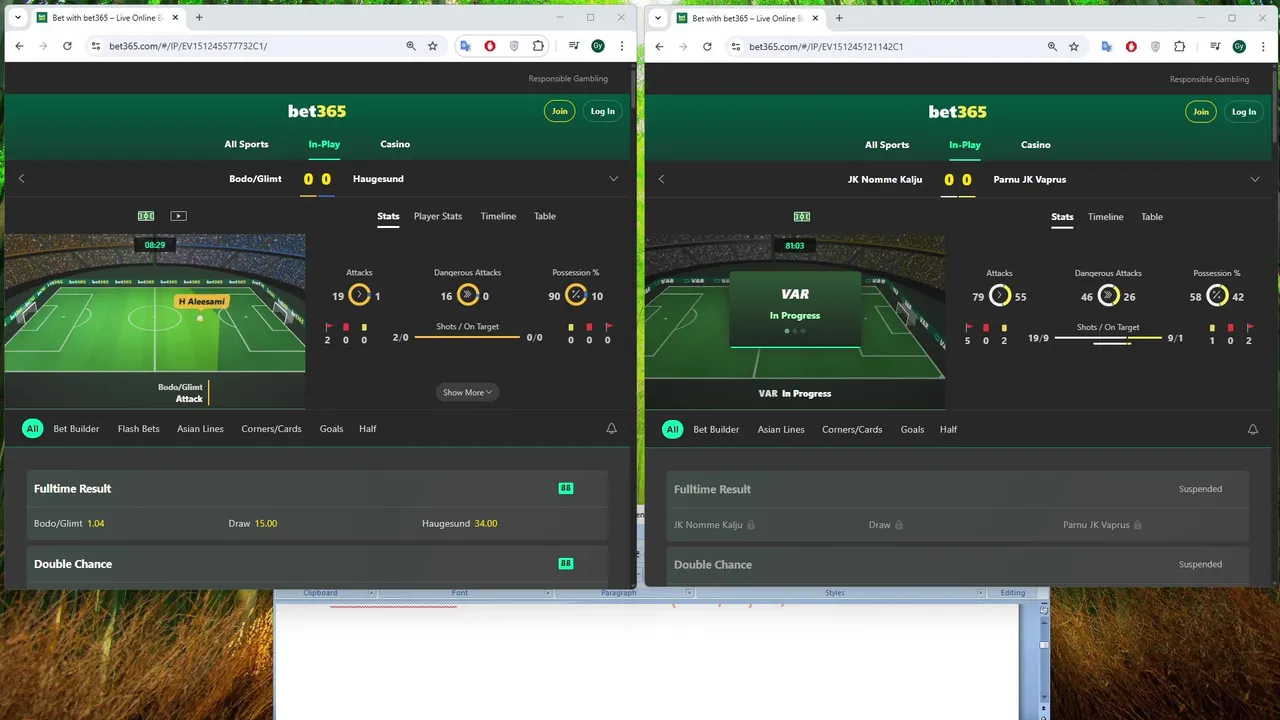
Task: Open Gy profile avatar in left window
Action: click(x=598, y=46)
